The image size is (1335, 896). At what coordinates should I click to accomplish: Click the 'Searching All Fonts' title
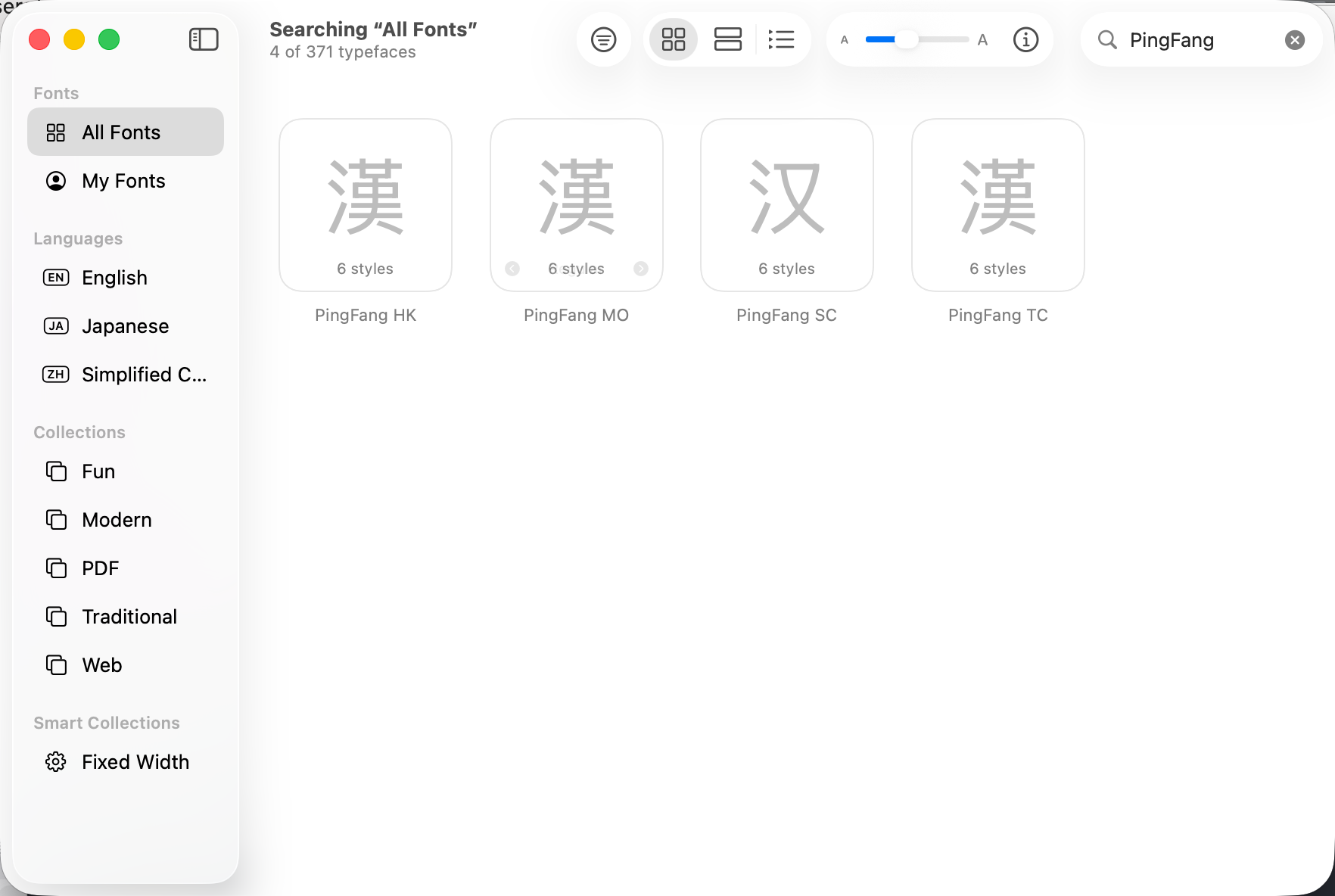[373, 30]
